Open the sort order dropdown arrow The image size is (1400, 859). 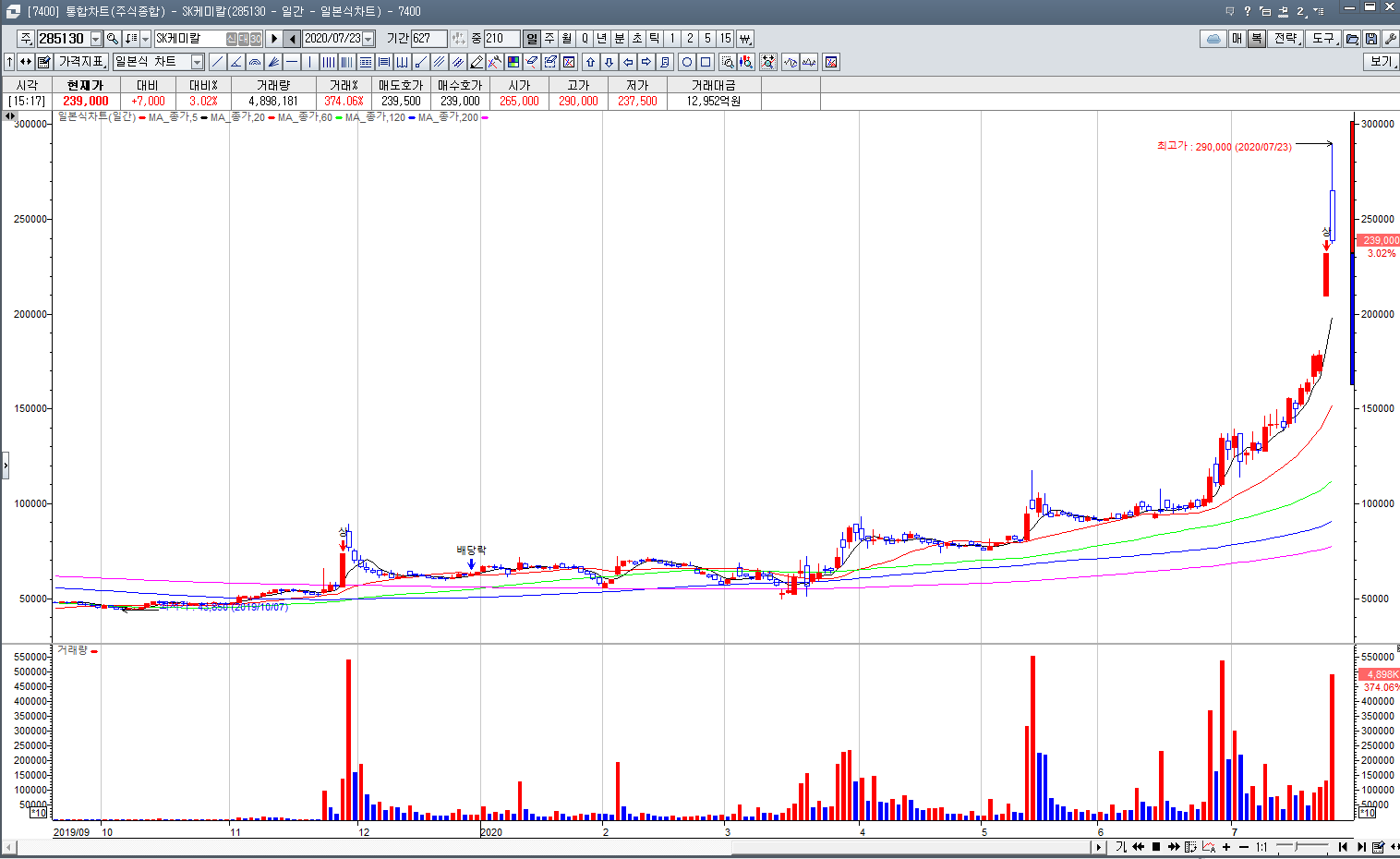tap(145, 39)
